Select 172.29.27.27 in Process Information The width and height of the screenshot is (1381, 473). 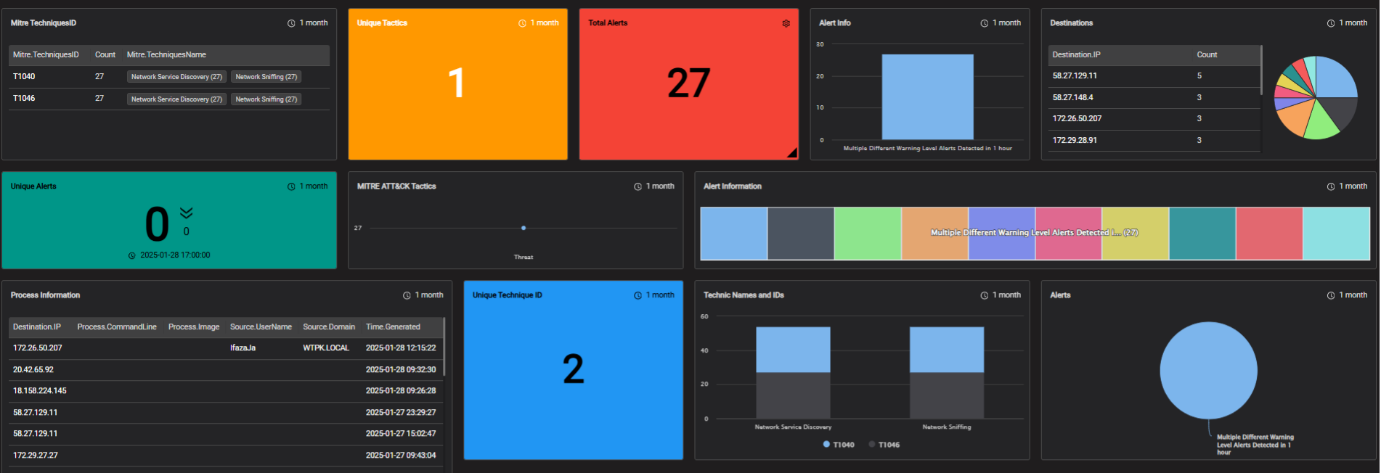click(x=35, y=454)
